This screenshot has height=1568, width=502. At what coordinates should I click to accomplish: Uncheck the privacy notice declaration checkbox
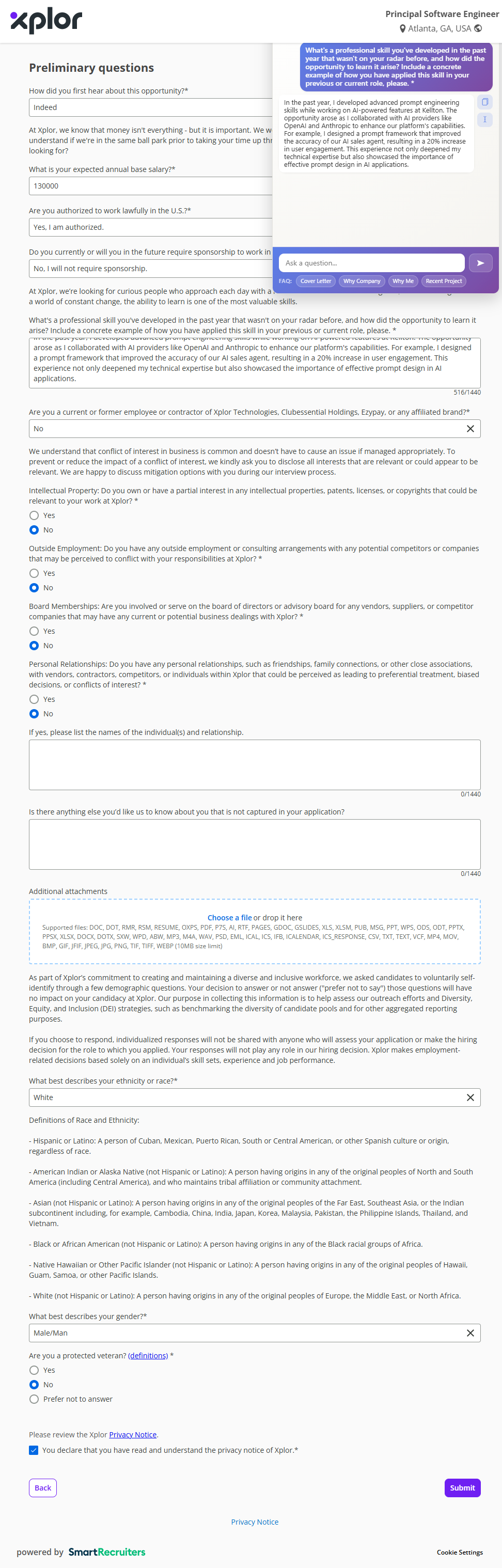point(34,1450)
